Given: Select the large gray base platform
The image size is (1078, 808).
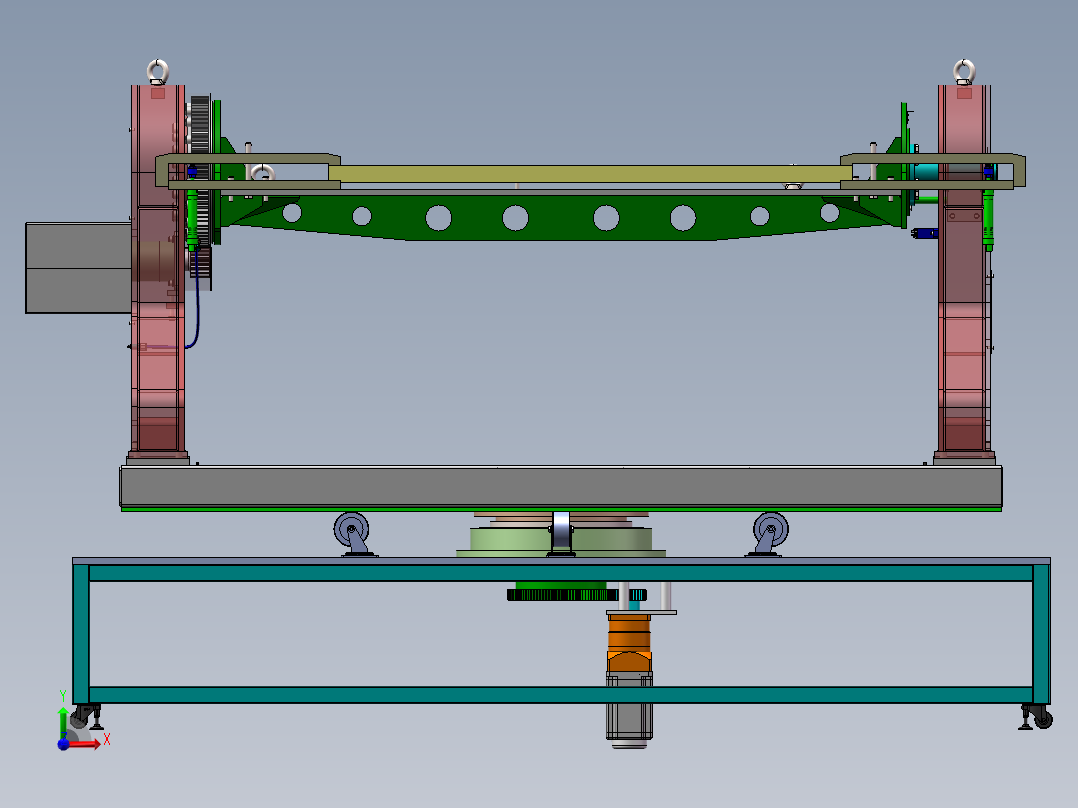Looking at the screenshot, I should click(561, 487).
